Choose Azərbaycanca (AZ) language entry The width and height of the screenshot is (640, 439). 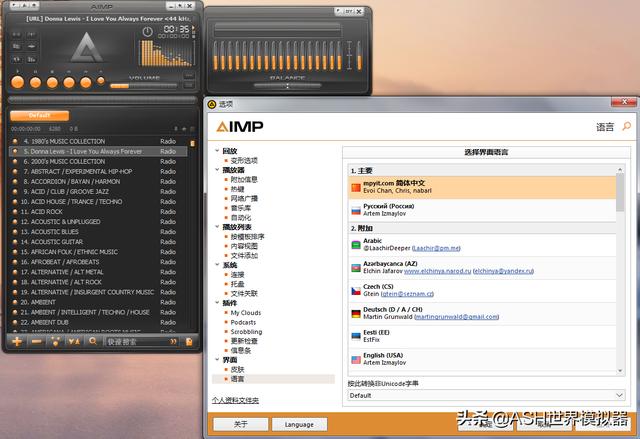click(482, 268)
